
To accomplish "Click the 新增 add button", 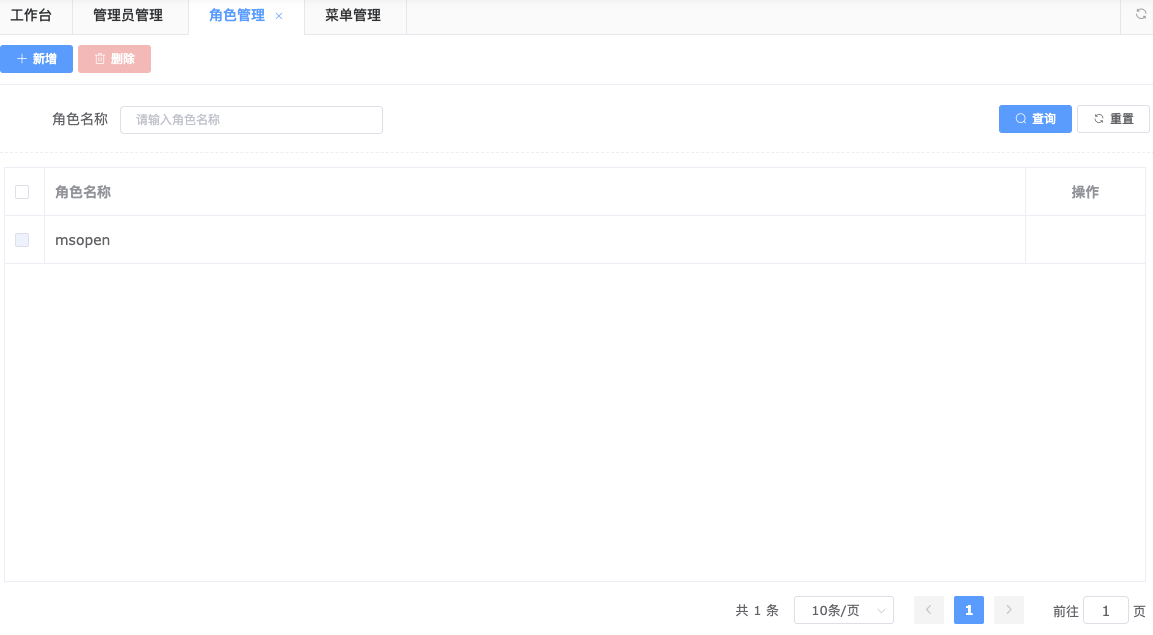I will click(36, 59).
